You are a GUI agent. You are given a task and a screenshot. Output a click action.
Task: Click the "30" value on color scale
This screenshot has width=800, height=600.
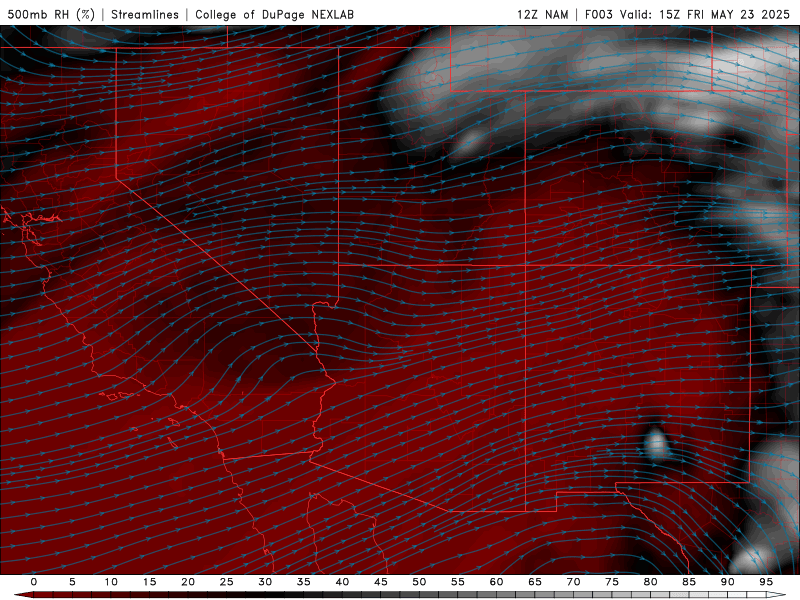[x=265, y=582]
